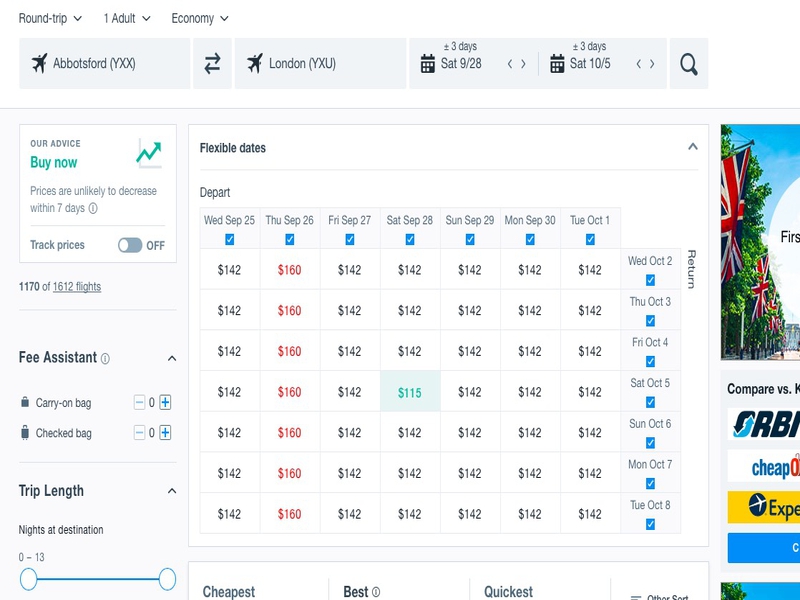This screenshot has width=800, height=600.
Task: Click the airplane icon beside Abbotsford (YXX)
Action: (39, 63)
